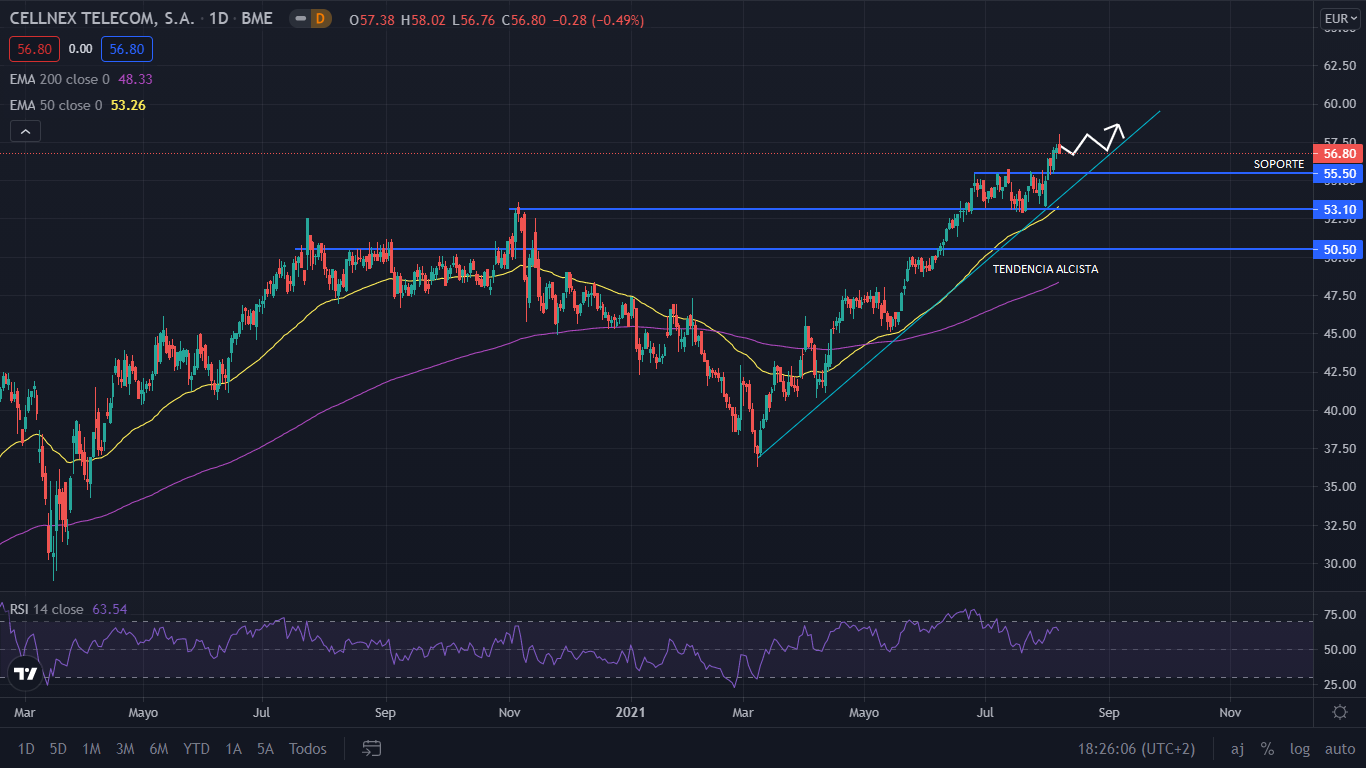
Task: Select the 6M time range
Action: [x=158, y=748]
